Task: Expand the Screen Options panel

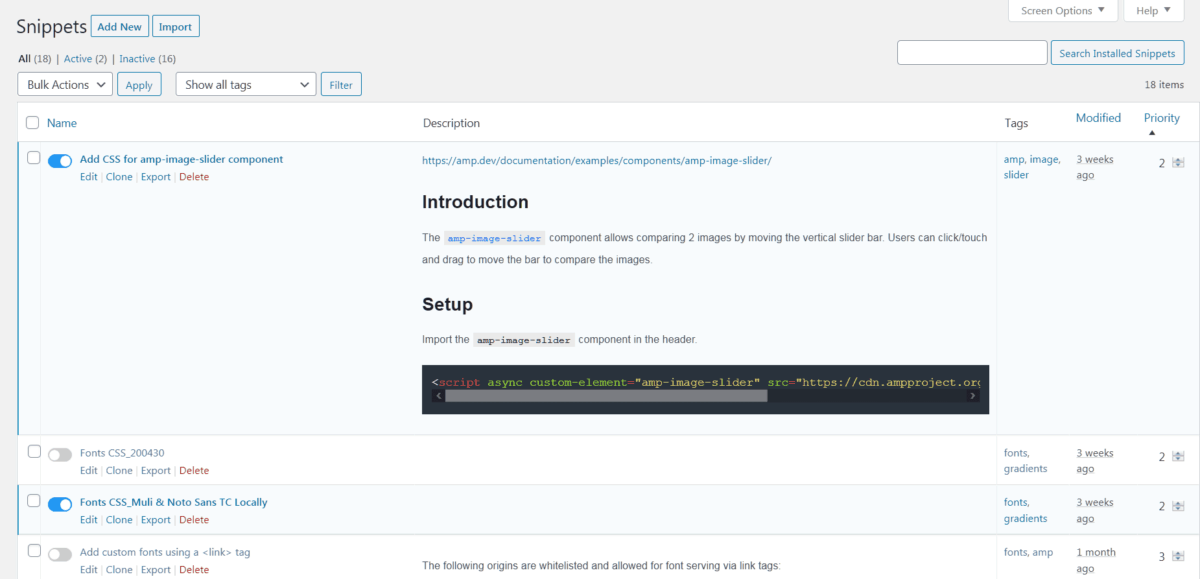Action: [1062, 10]
